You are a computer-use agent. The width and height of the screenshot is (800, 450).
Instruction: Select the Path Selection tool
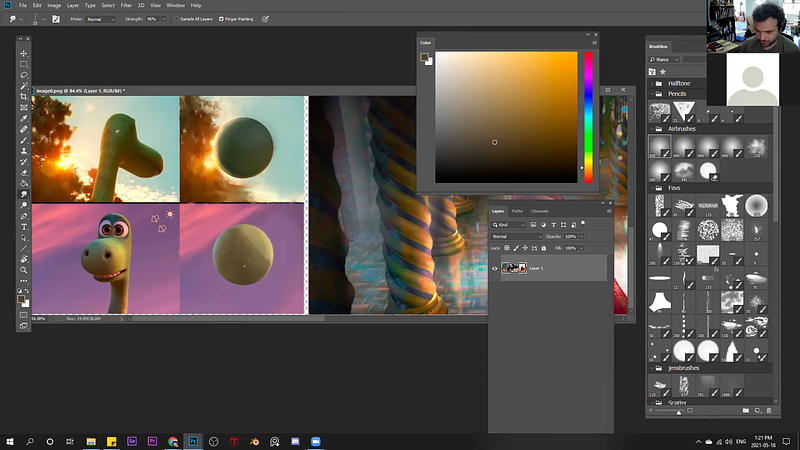click(x=23, y=238)
